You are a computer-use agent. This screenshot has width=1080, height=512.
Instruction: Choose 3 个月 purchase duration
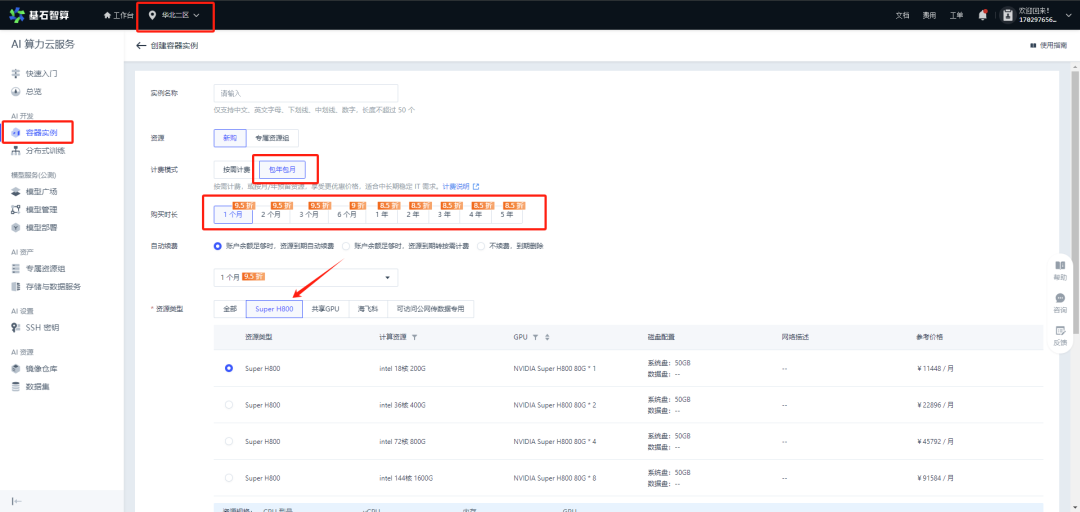coord(309,214)
